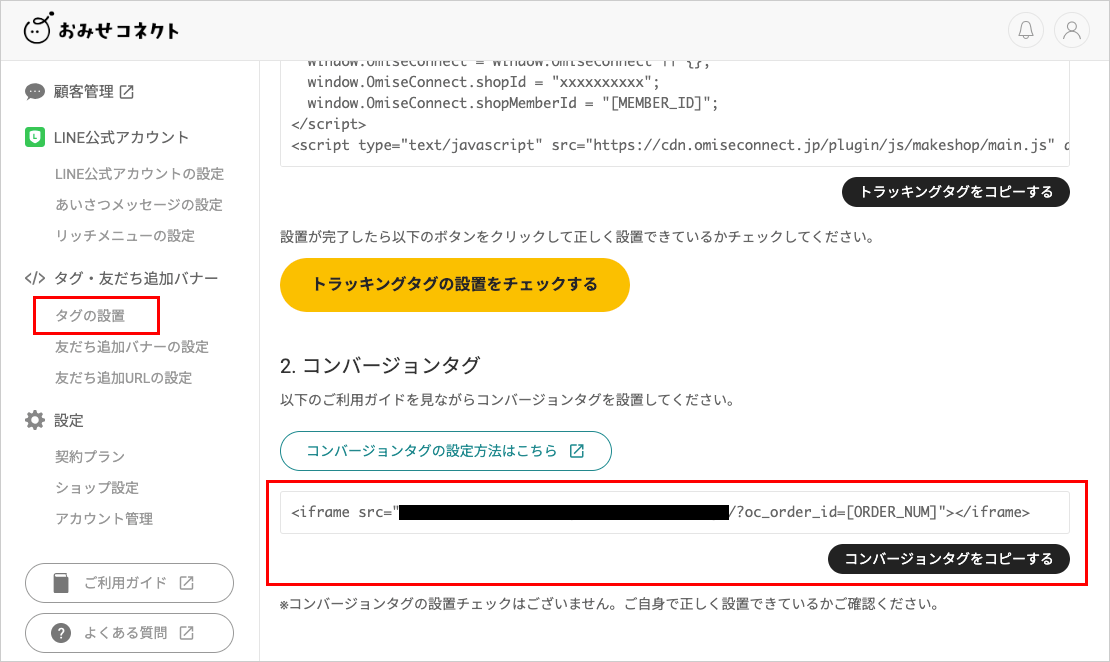Click external link icon in よくある質問 button

186,633
